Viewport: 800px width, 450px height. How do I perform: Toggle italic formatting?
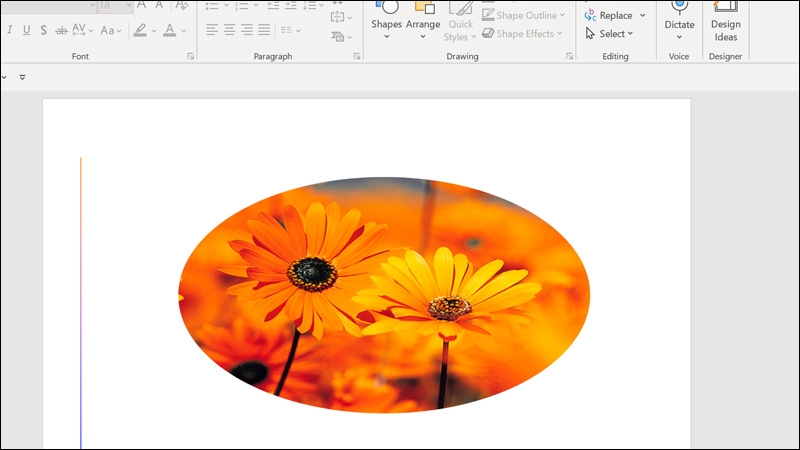(x=10, y=31)
